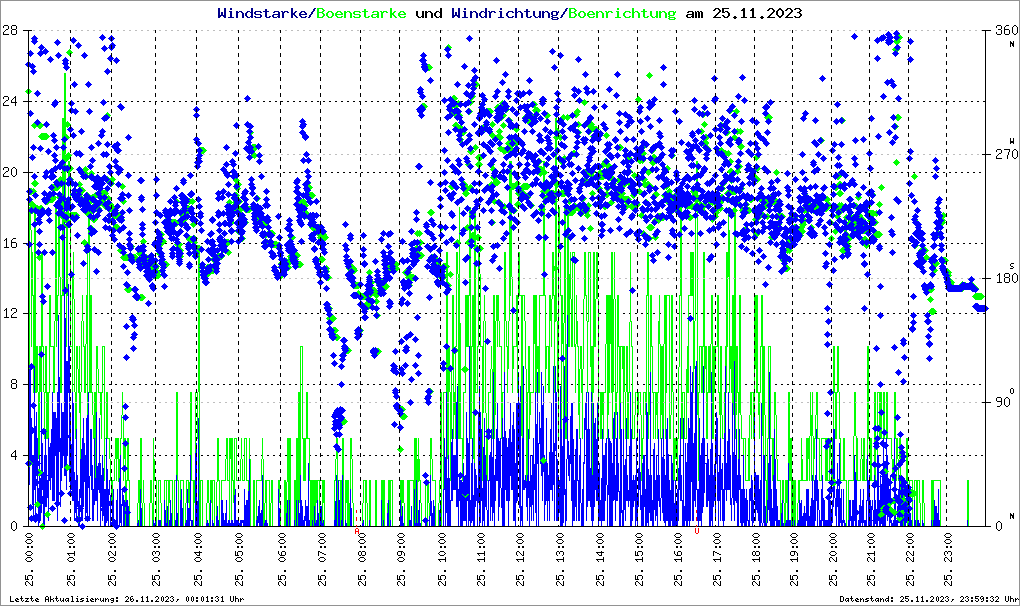
Task: Click the wind-speed axis value 4
Action: (x=14, y=456)
